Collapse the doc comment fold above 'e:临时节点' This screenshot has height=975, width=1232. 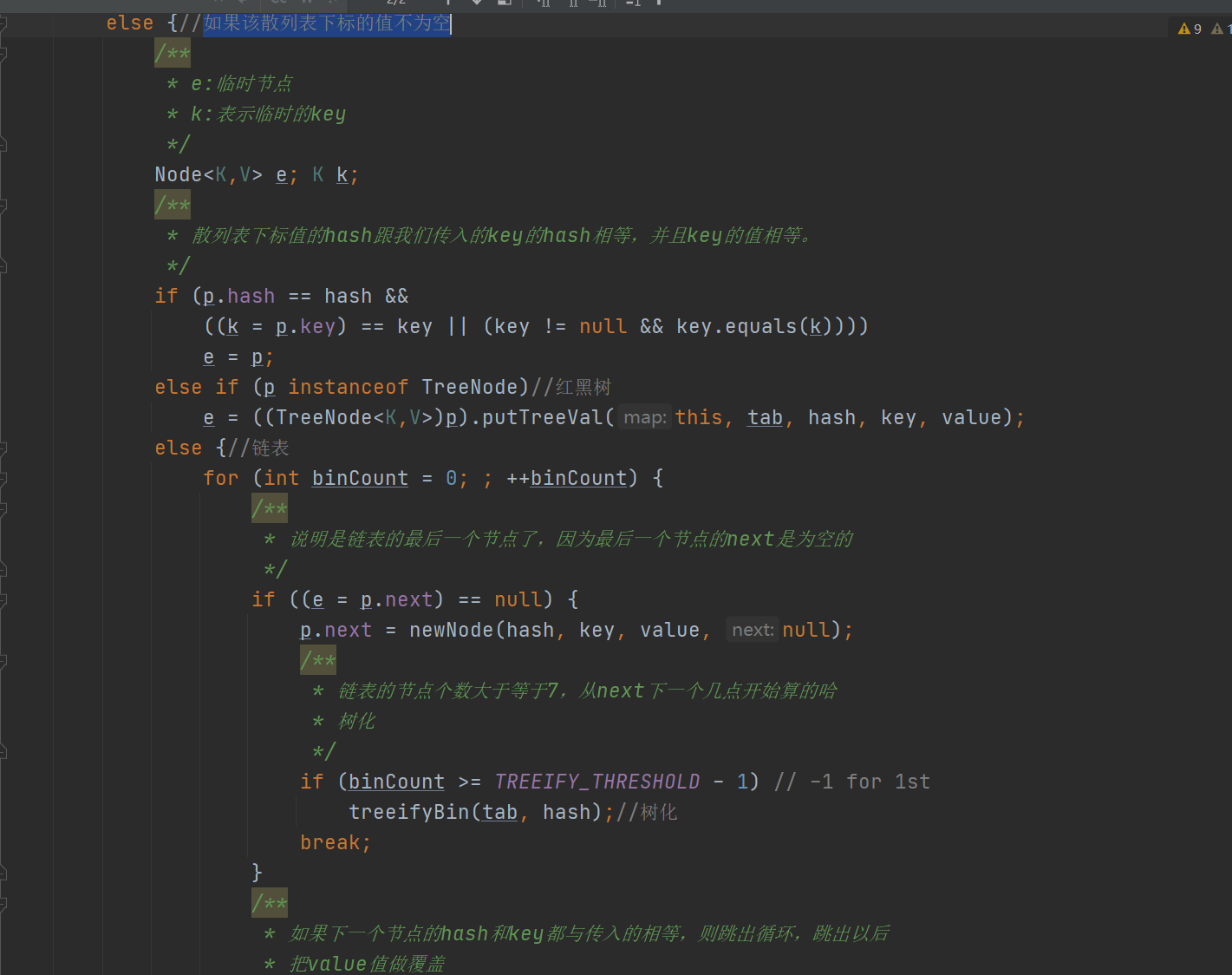(x=3, y=54)
